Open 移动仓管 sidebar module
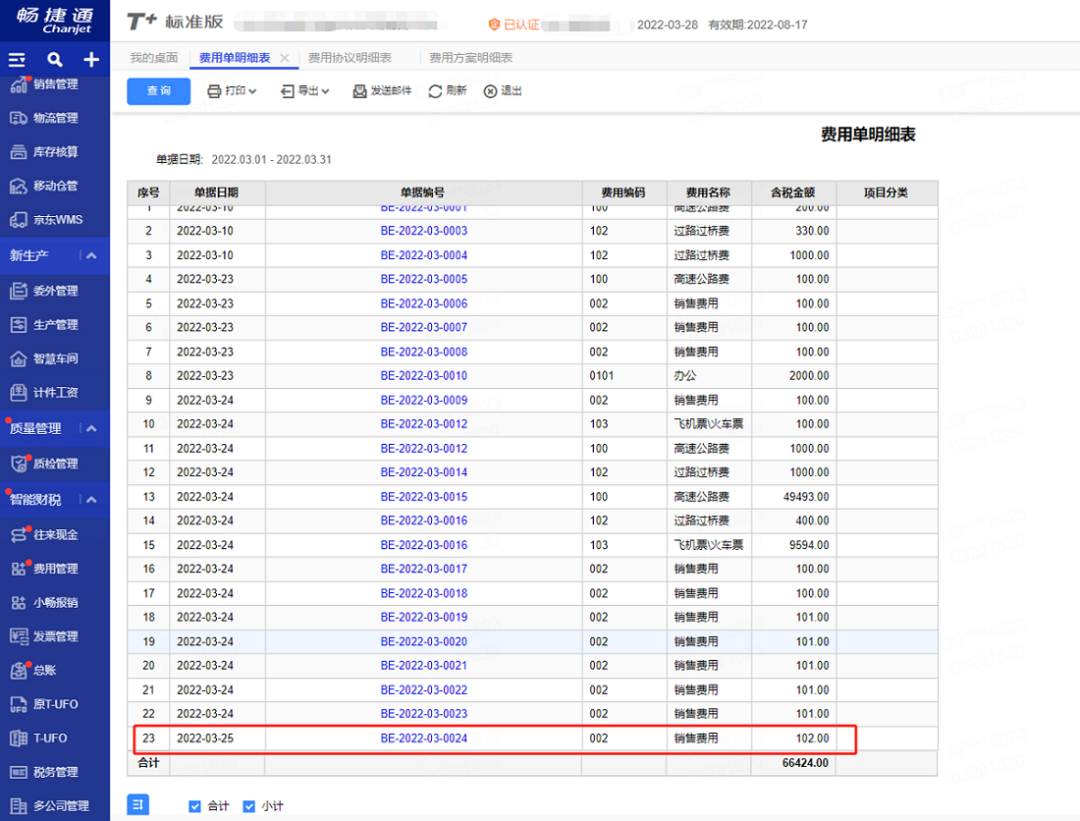The width and height of the screenshot is (1080, 821). (x=44, y=186)
